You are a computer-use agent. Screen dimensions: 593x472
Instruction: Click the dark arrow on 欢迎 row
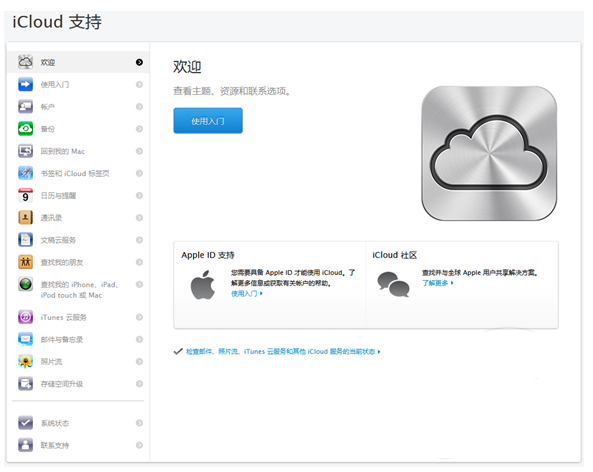139,62
